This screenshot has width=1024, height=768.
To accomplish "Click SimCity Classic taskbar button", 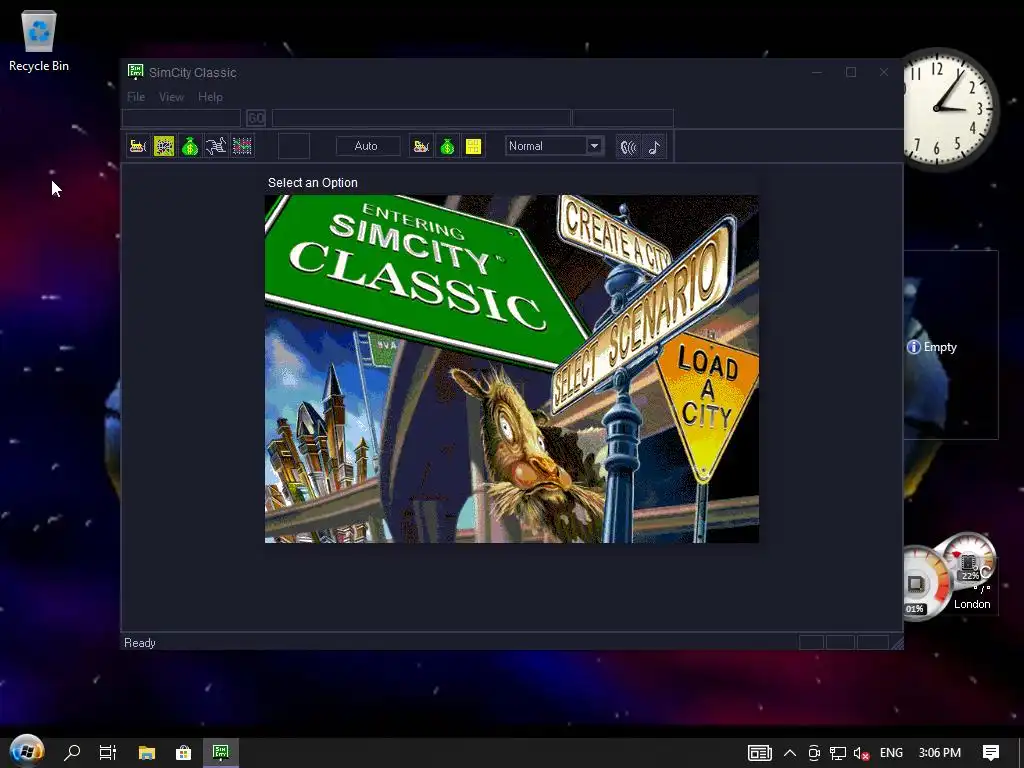I will coord(221,753).
